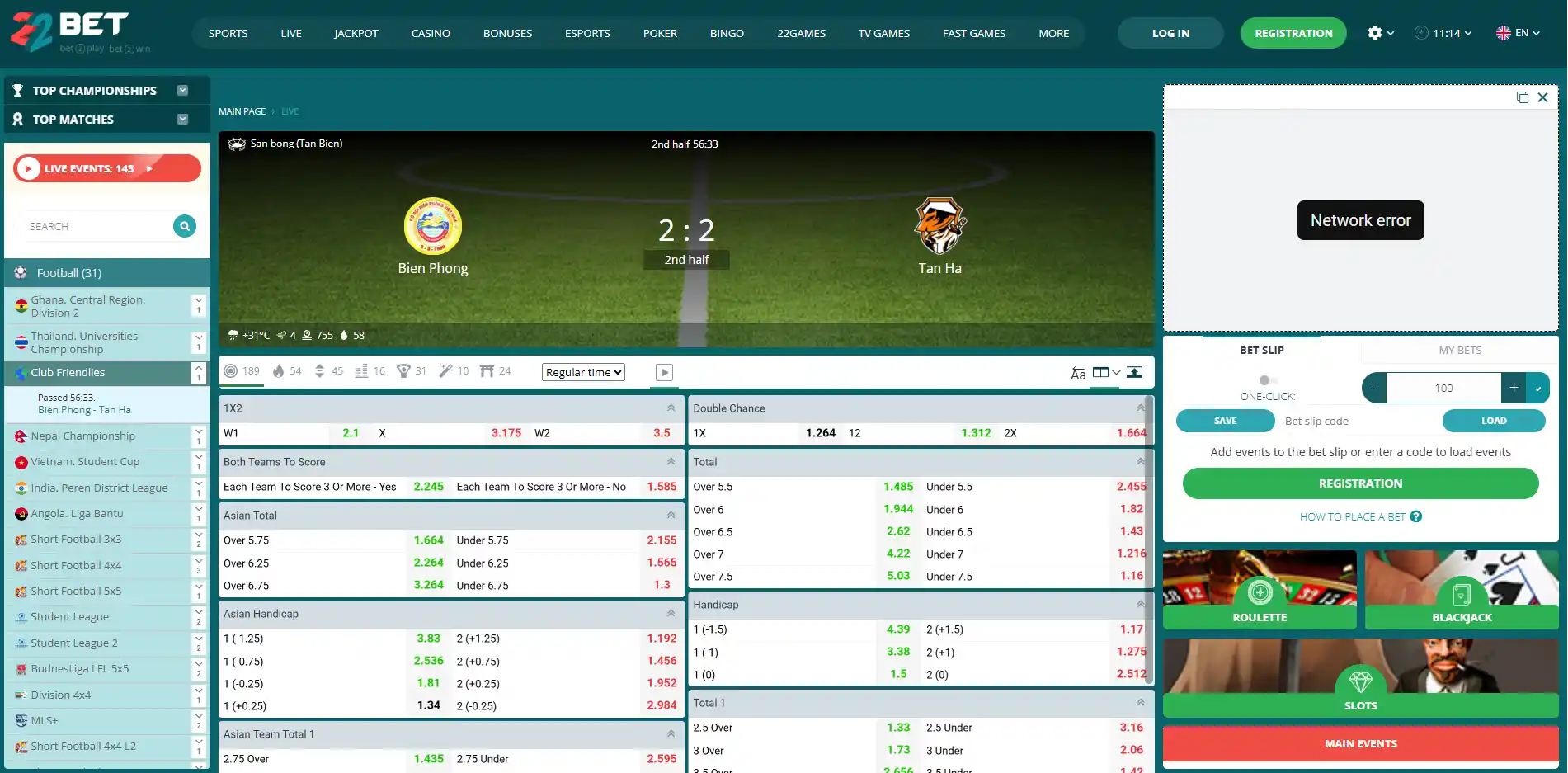Save the bet slip
This screenshot has width=1568, height=773.
pos(1225,421)
